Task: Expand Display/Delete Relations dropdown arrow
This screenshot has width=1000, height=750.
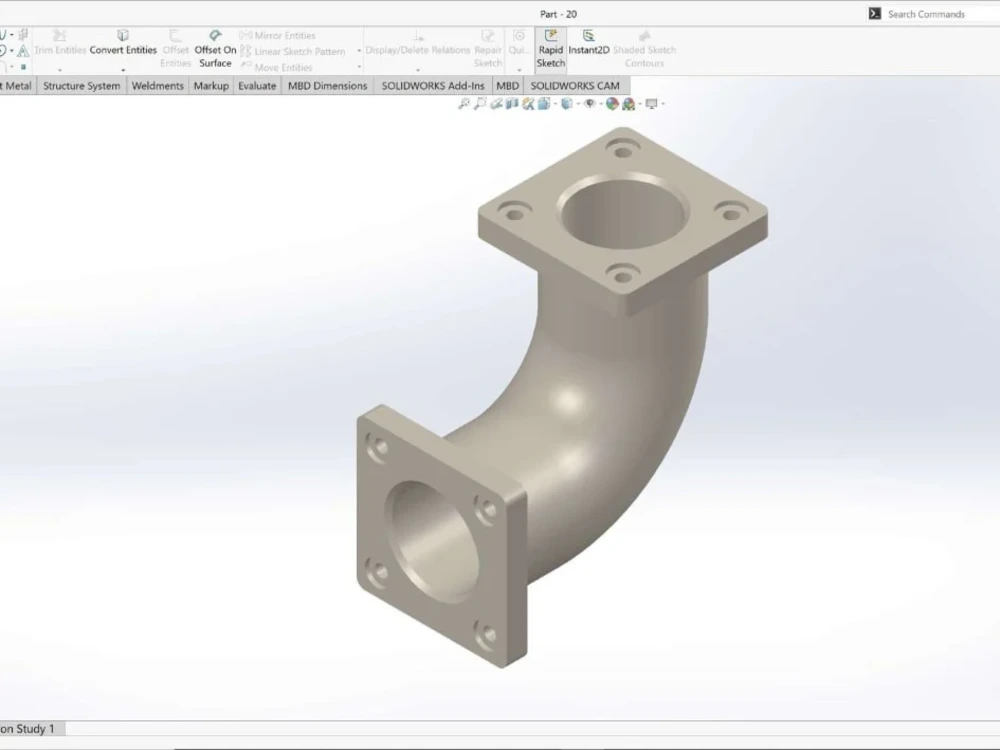Action: coord(418,70)
